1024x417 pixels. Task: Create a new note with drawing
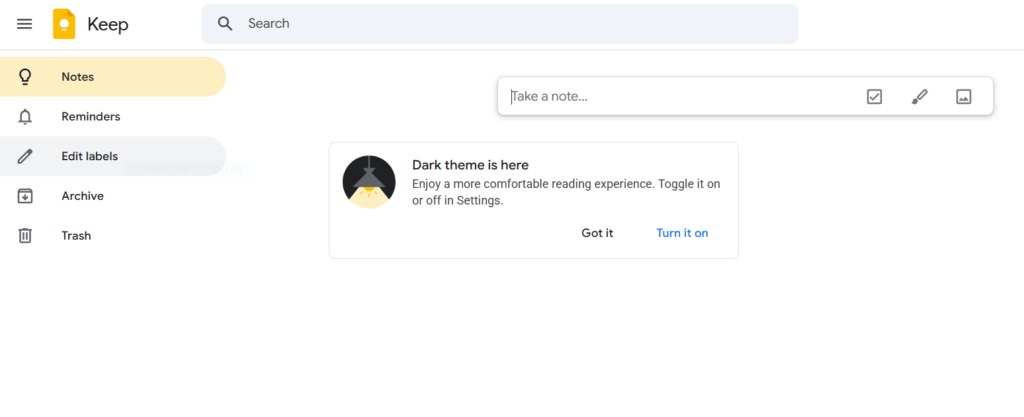(x=920, y=97)
